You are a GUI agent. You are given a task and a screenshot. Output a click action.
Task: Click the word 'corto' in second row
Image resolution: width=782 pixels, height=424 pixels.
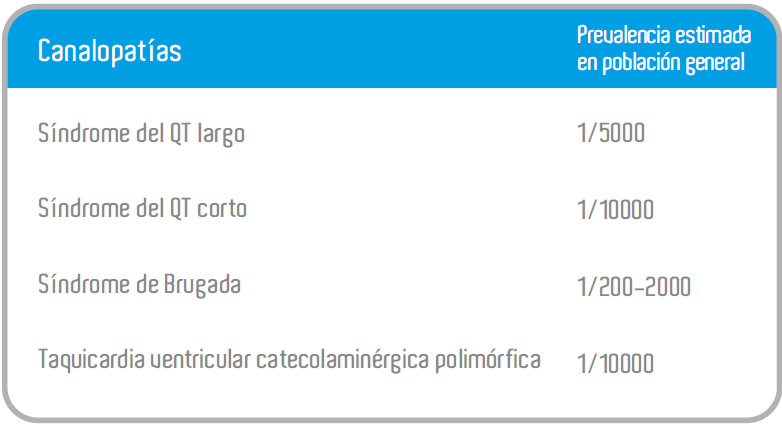(222, 209)
